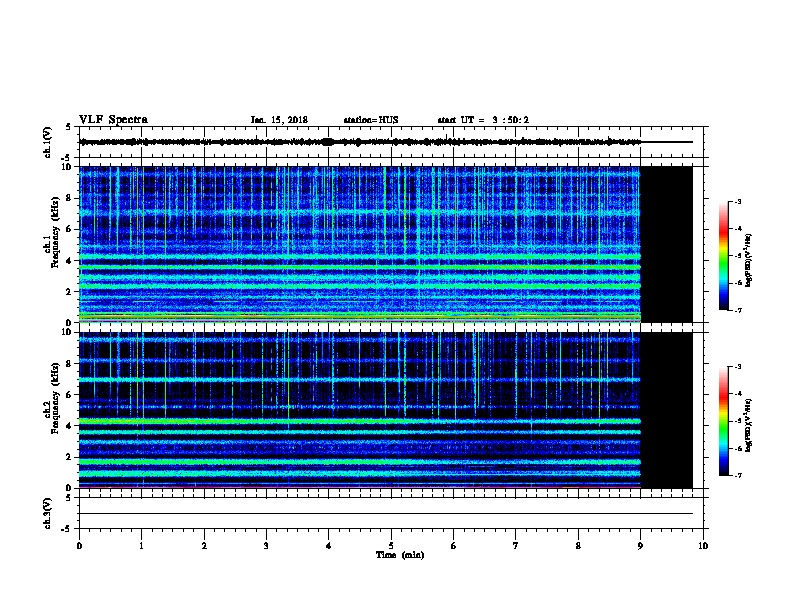This screenshot has width=792, height=612.
Task: Click the "start UT = 3 :50: 2" text
Action: point(483,120)
